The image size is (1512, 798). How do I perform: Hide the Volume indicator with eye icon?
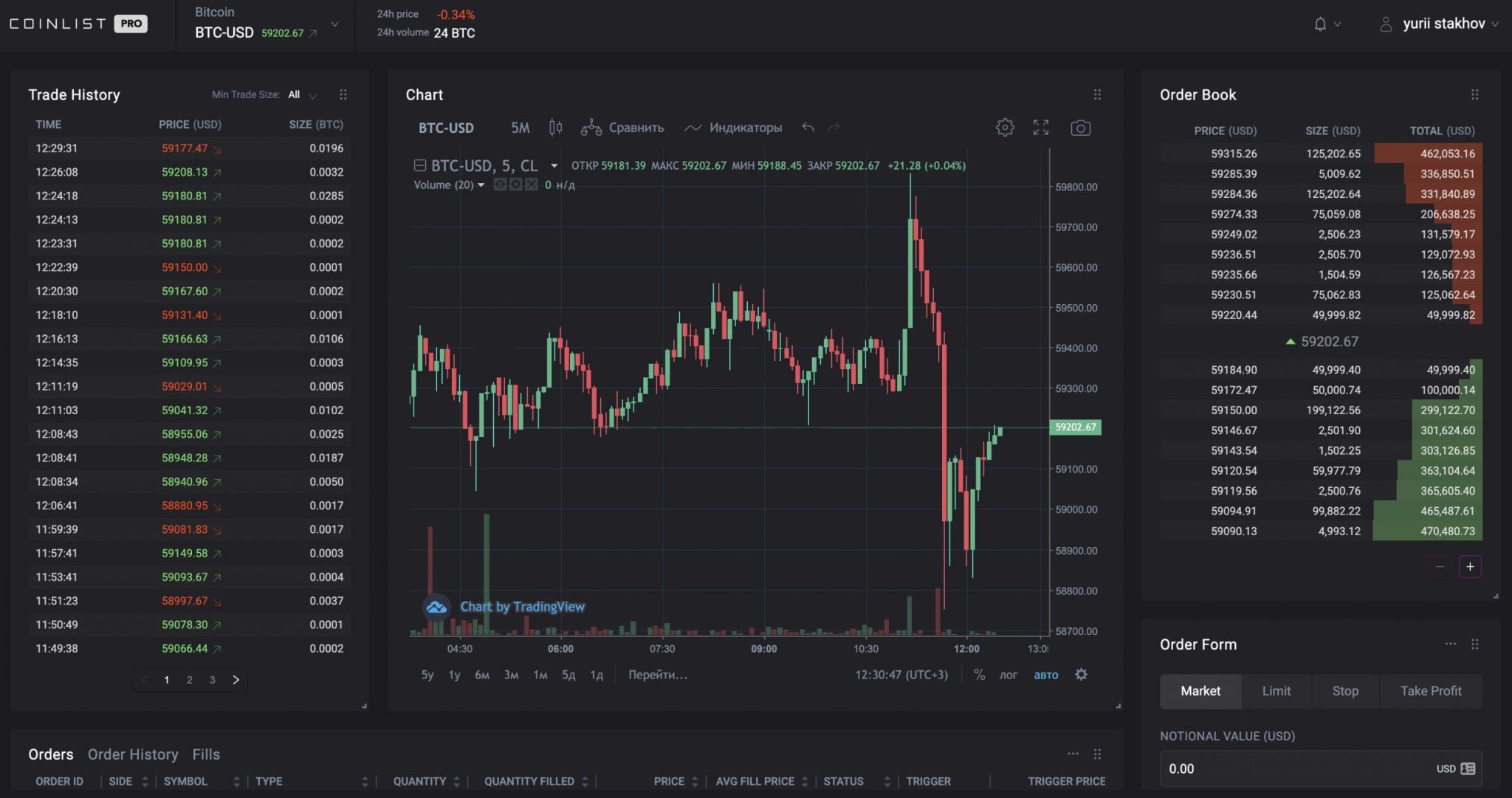[500, 185]
